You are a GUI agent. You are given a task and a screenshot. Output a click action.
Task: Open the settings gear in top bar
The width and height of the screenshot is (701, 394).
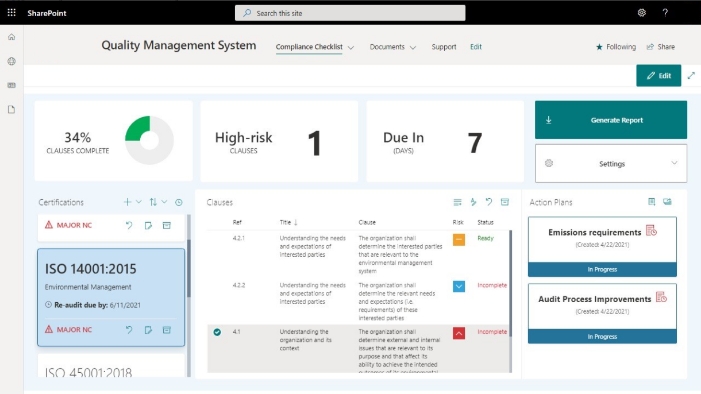coord(642,13)
